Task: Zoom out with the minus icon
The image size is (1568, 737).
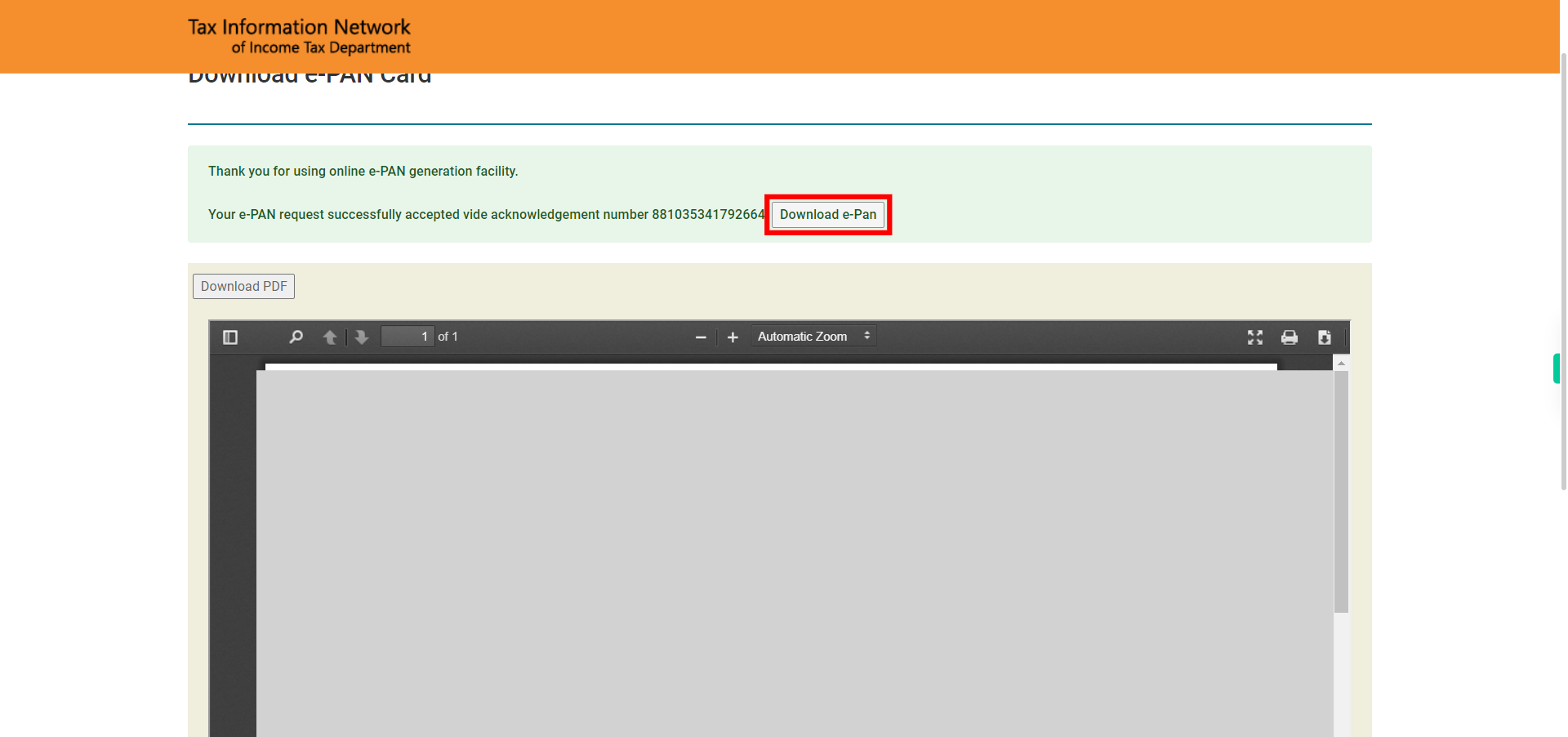Action: tap(701, 337)
